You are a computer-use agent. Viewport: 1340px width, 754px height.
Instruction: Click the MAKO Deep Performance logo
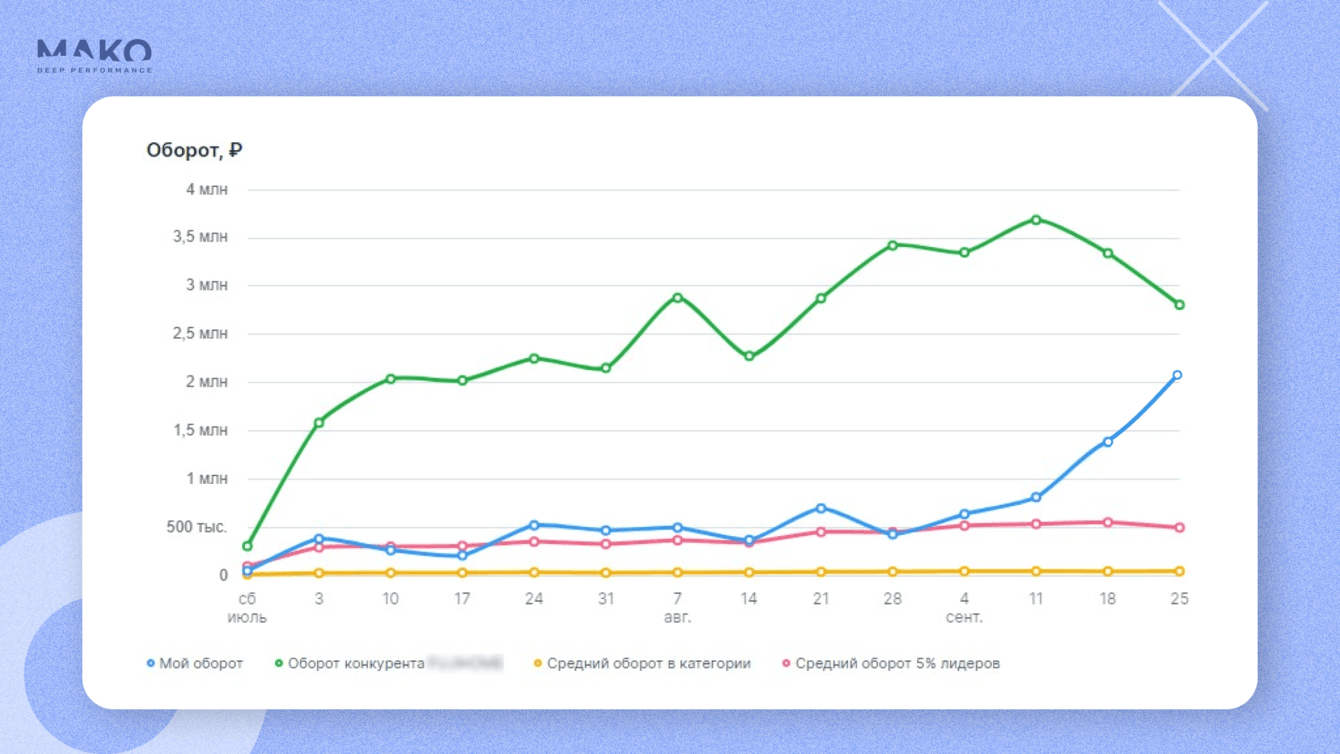click(x=94, y=55)
